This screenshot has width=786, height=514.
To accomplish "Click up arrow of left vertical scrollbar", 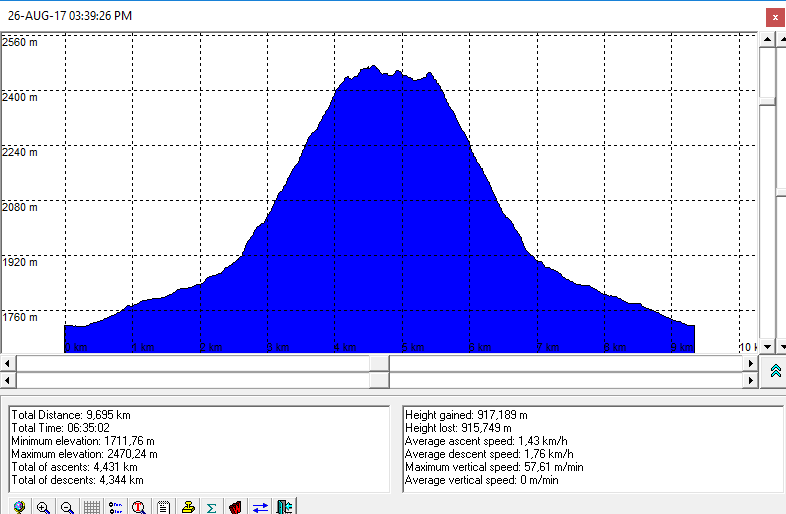I will tap(767, 38).
